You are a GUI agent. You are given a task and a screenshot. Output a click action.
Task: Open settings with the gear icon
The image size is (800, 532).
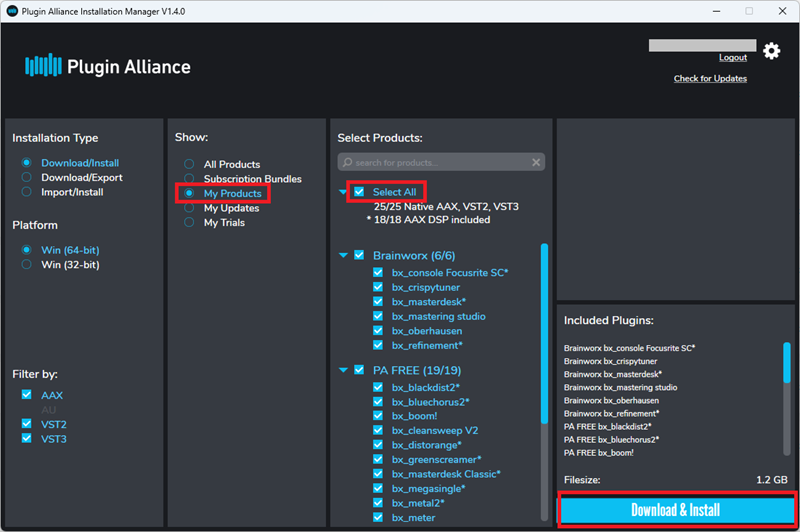point(771,50)
